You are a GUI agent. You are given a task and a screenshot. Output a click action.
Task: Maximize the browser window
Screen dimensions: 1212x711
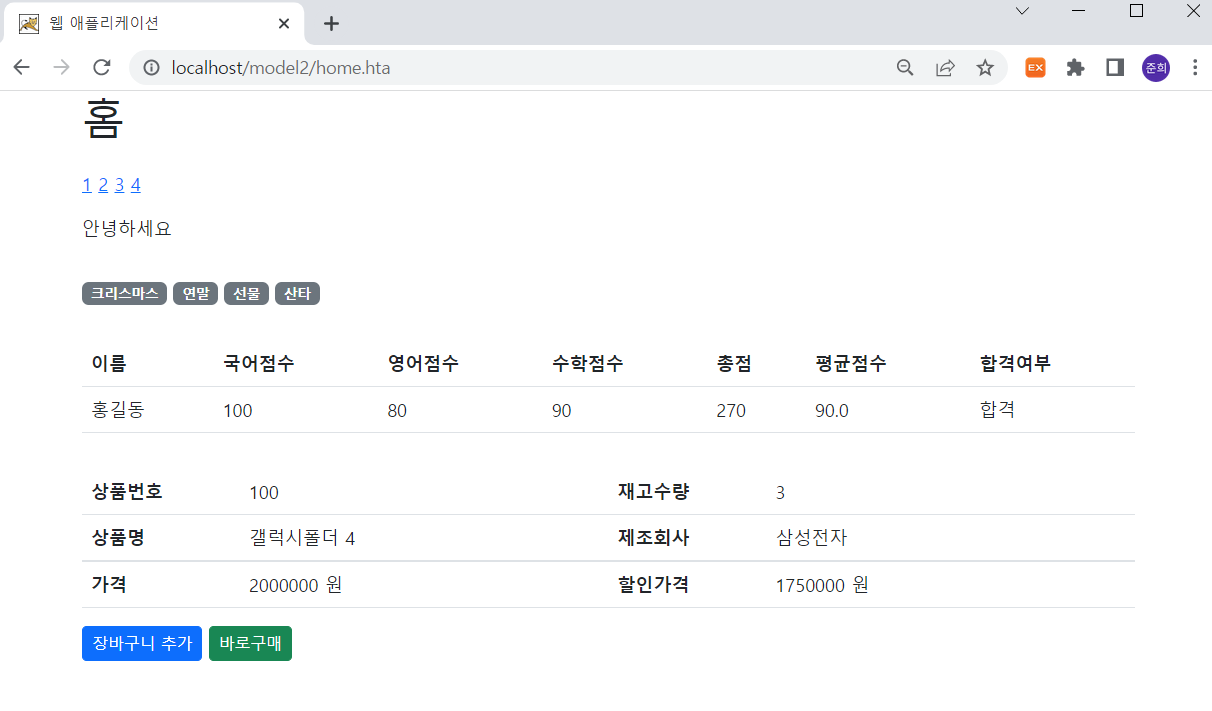1136,11
